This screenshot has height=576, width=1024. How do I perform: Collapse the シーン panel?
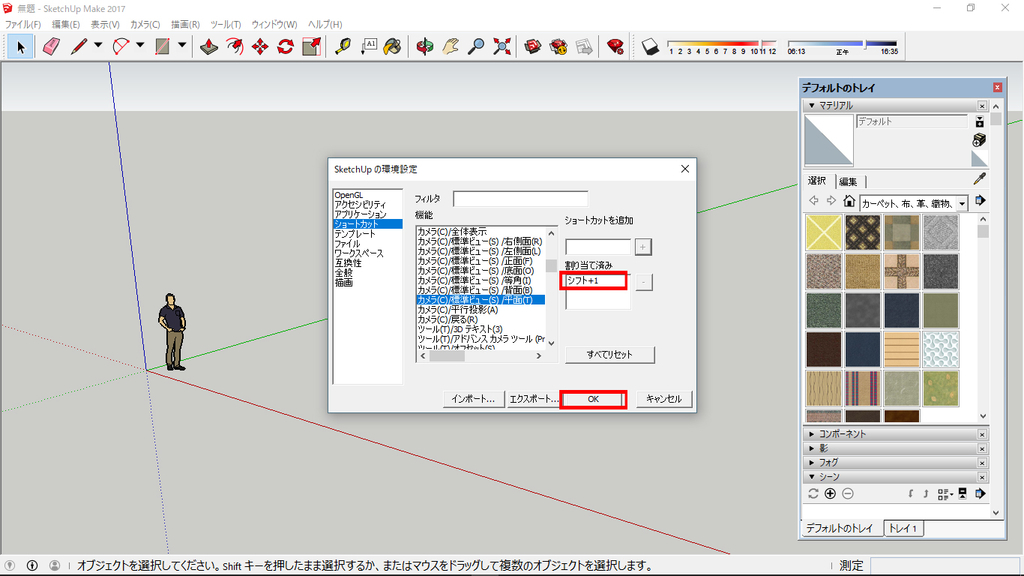[812, 477]
